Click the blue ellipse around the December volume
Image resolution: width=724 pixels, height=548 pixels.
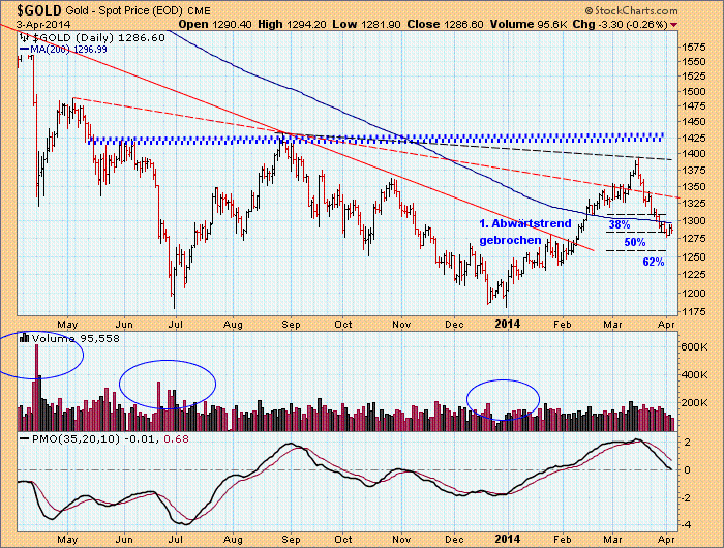(503, 400)
